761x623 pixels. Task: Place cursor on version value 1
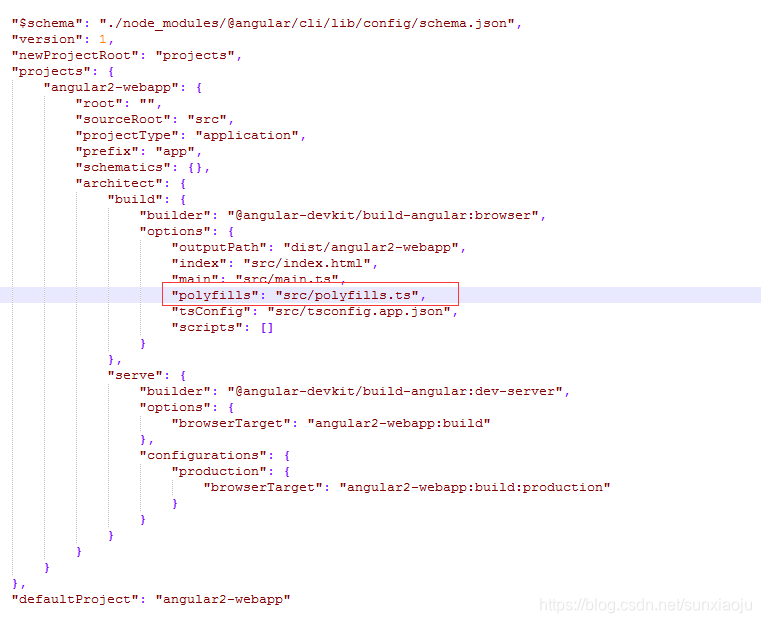(102, 39)
